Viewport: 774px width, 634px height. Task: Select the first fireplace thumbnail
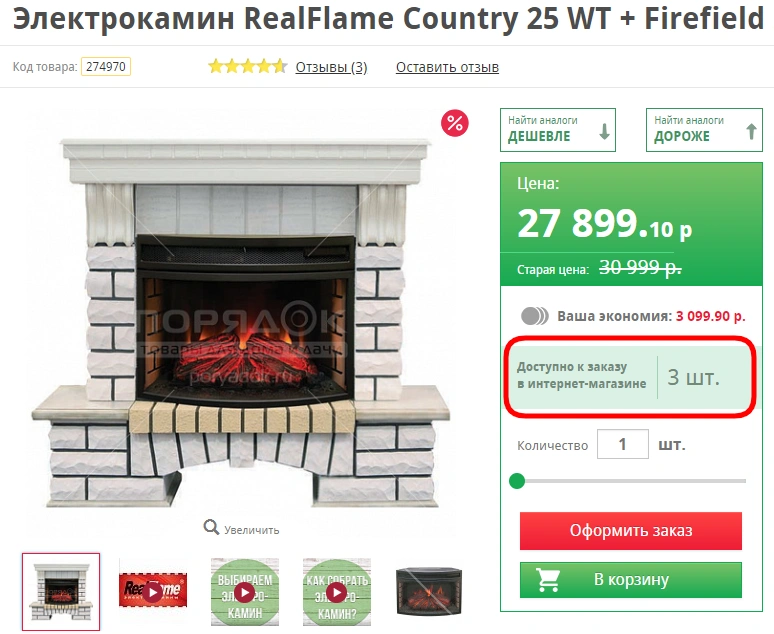[x=61, y=592]
